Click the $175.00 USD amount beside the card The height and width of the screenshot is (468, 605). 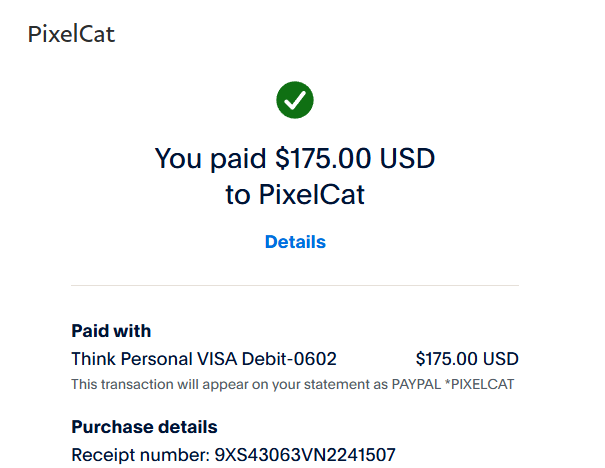click(x=467, y=359)
